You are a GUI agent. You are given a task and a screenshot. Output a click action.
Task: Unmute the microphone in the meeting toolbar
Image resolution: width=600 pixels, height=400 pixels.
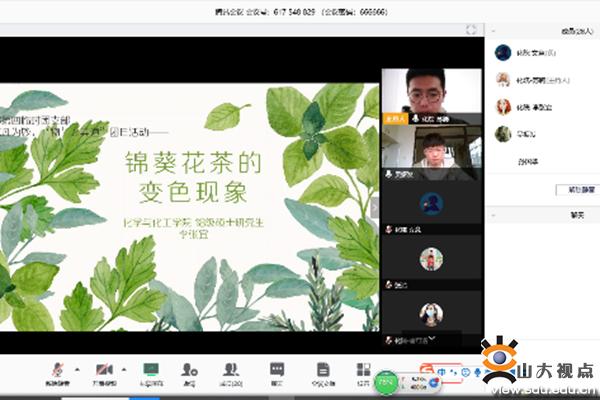pyautogui.click(x=57, y=372)
